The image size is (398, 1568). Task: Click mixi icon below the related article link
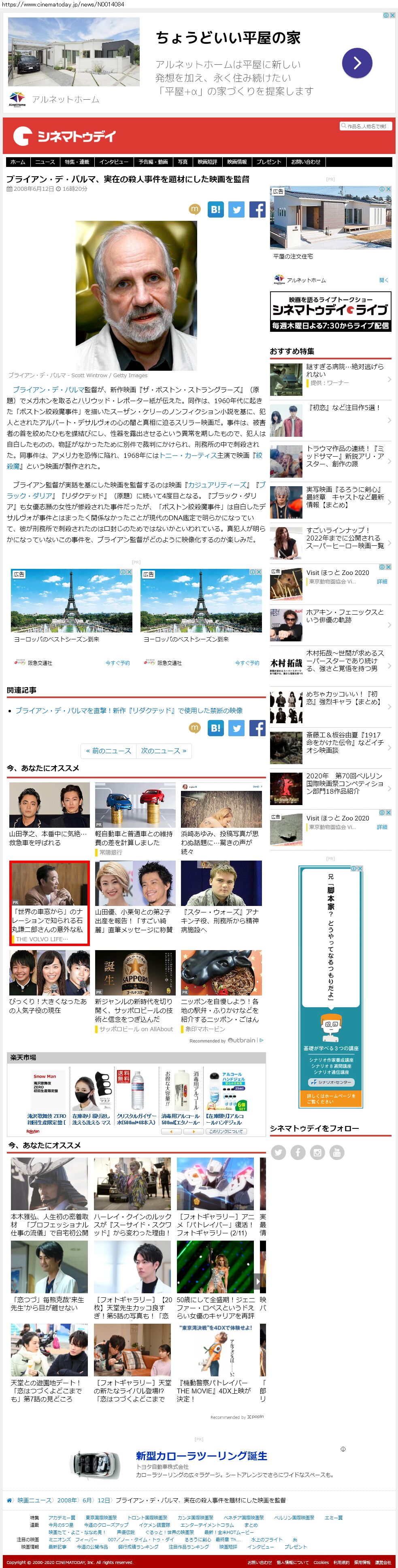click(195, 728)
